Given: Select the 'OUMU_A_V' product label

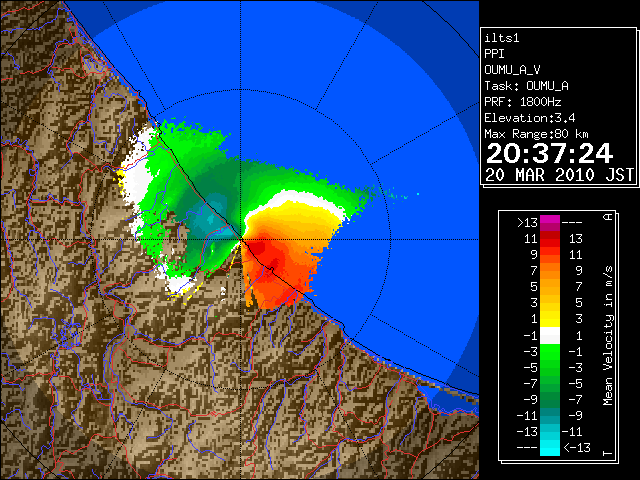Looking at the screenshot, I should [512, 70].
